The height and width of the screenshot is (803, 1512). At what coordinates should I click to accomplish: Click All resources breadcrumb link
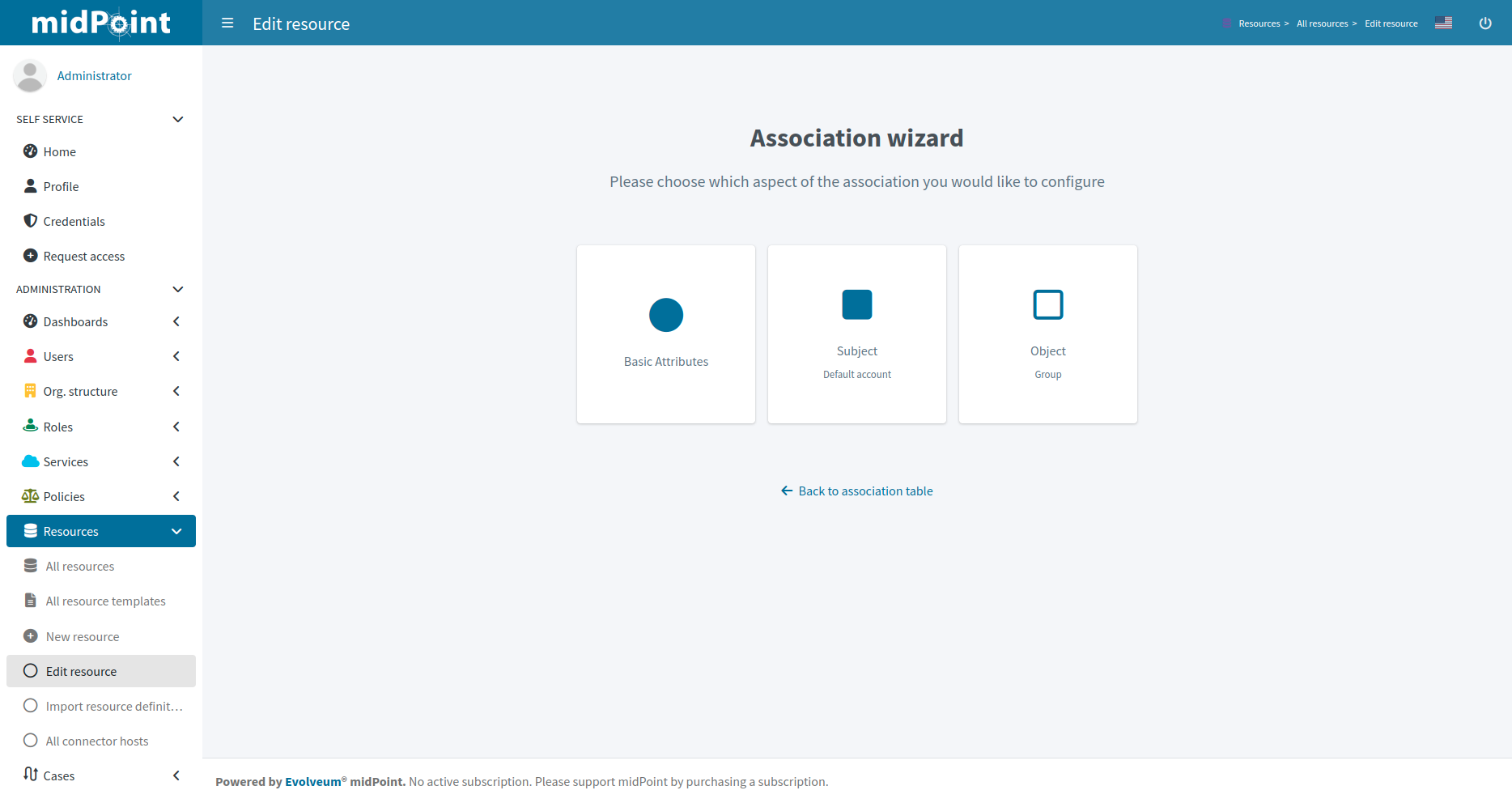(1322, 23)
